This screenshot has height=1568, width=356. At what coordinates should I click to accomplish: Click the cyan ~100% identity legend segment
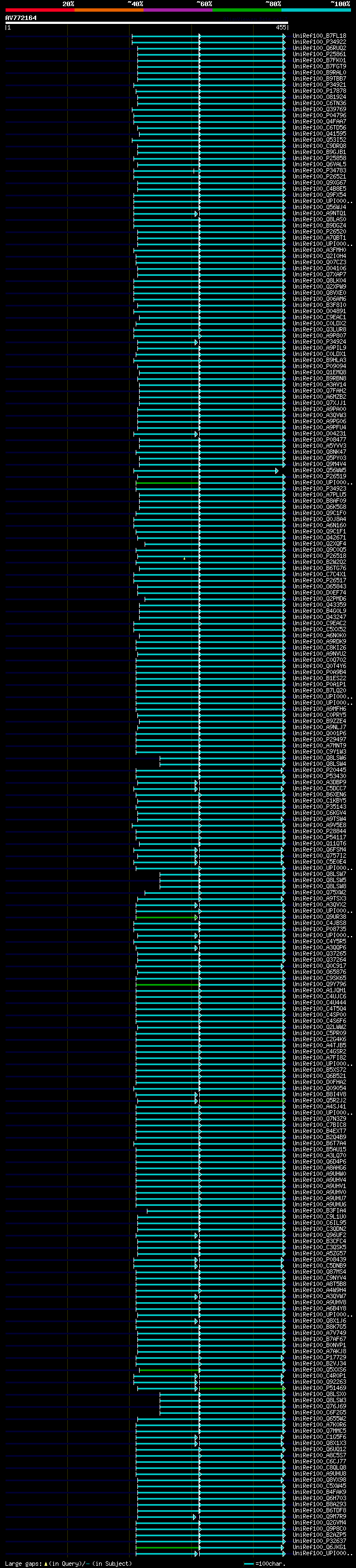click(x=316, y=10)
